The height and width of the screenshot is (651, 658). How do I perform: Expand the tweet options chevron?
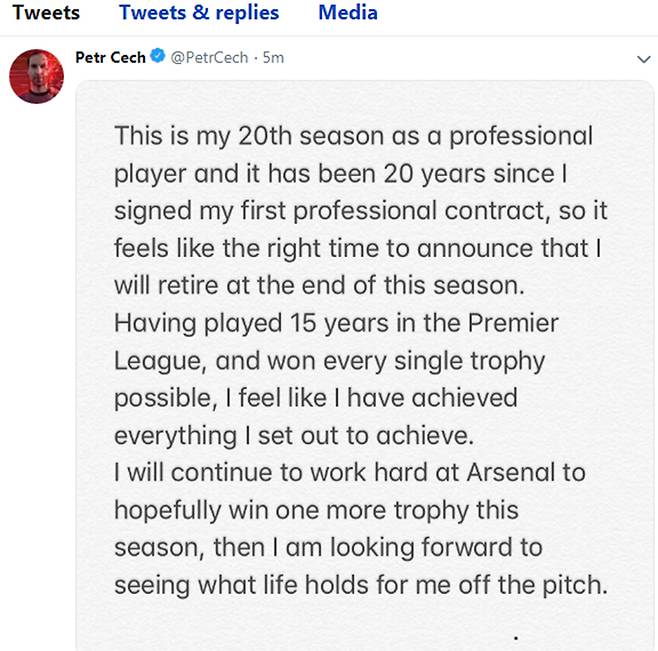pos(643,59)
